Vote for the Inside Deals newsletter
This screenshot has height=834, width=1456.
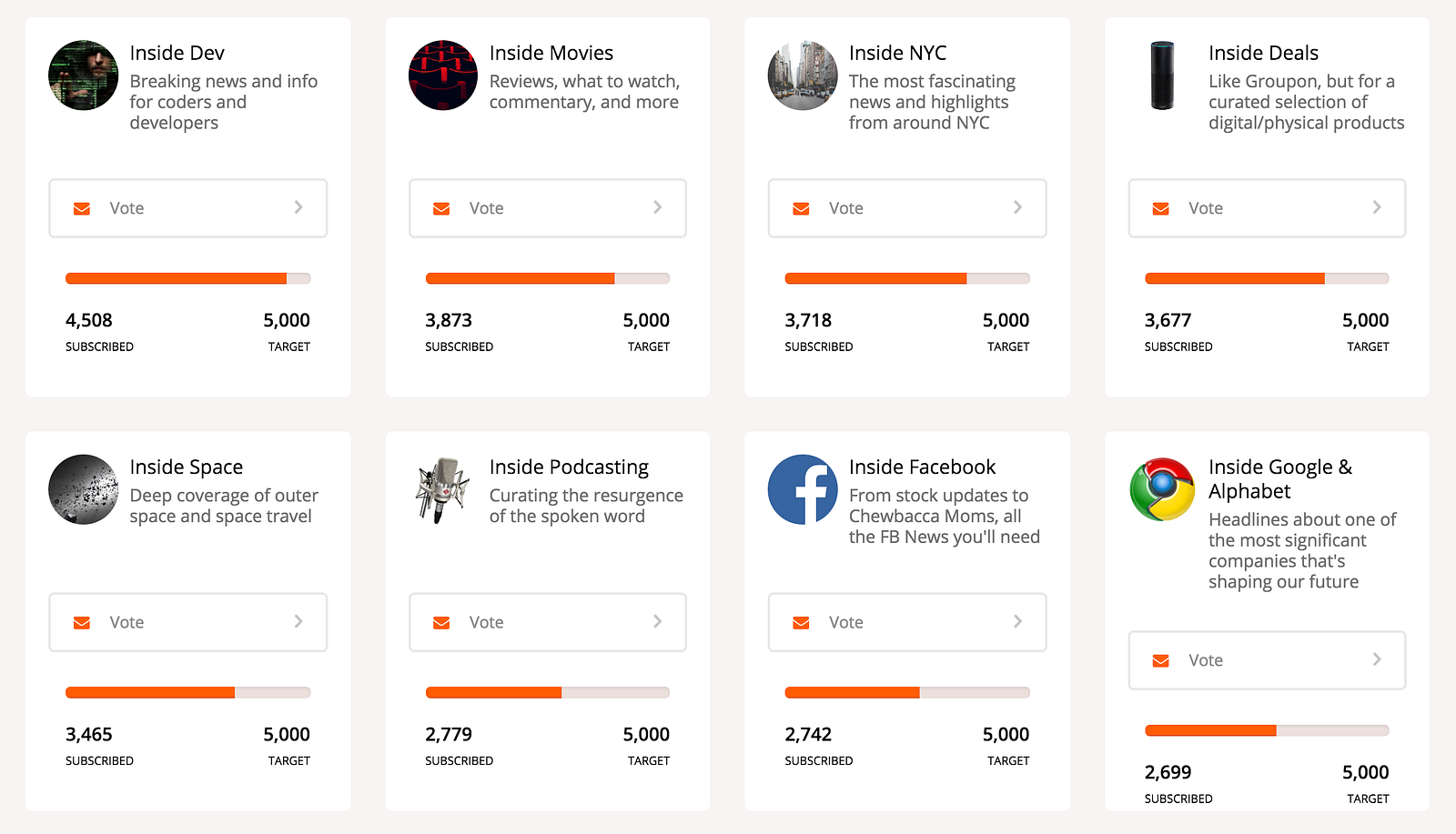(1267, 208)
